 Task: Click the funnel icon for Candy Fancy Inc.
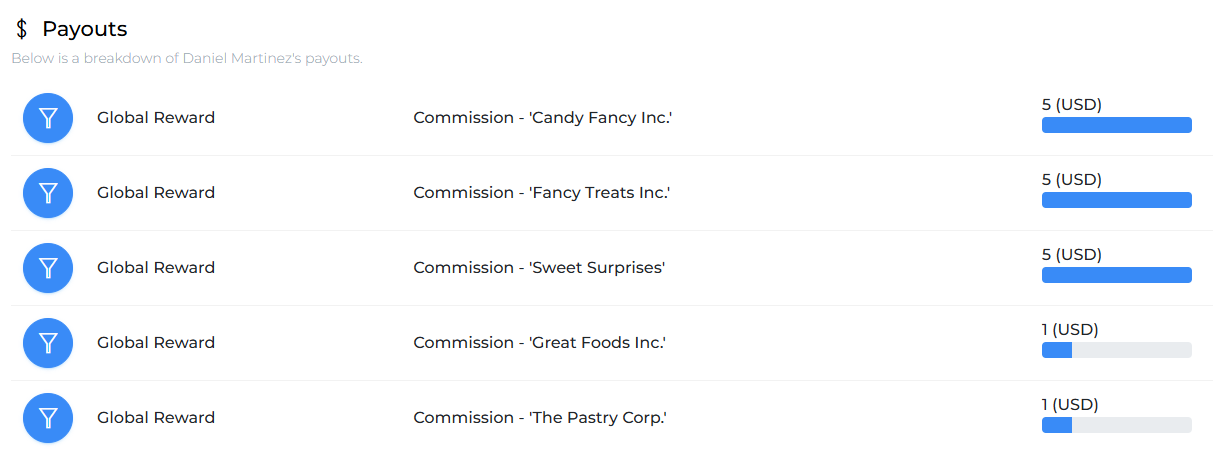click(x=48, y=118)
